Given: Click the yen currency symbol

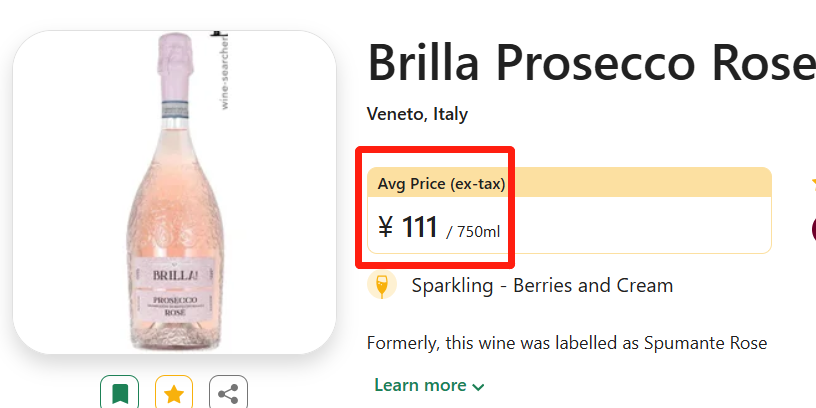Looking at the screenshot, I should point(386,228).
